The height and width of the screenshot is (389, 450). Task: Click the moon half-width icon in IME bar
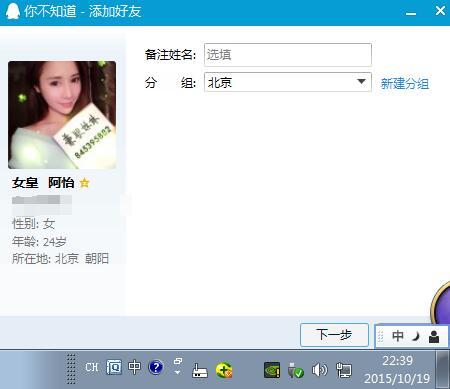pos(415,336)
